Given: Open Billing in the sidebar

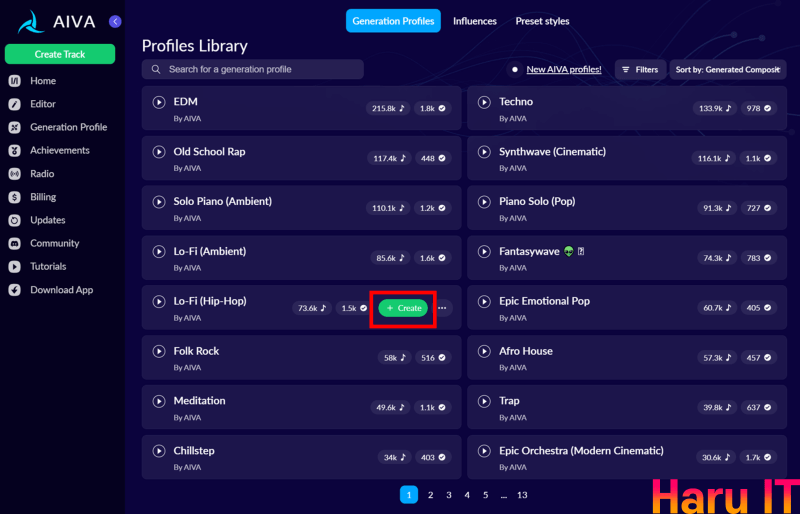Looking at the screenshot, I should click(43, 197).
